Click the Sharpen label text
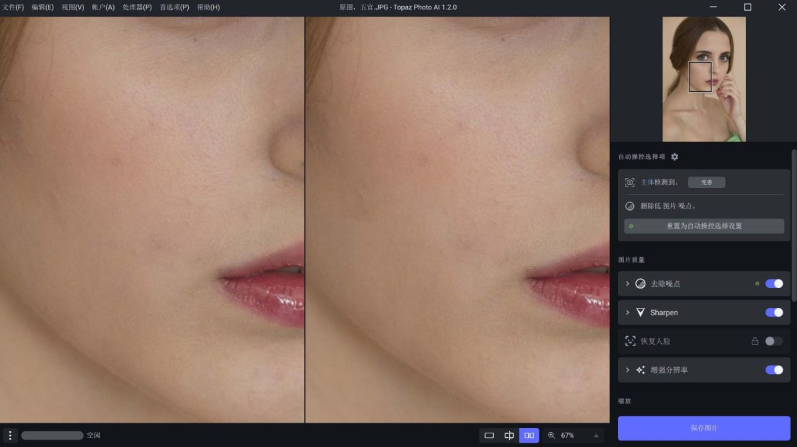 664,313
